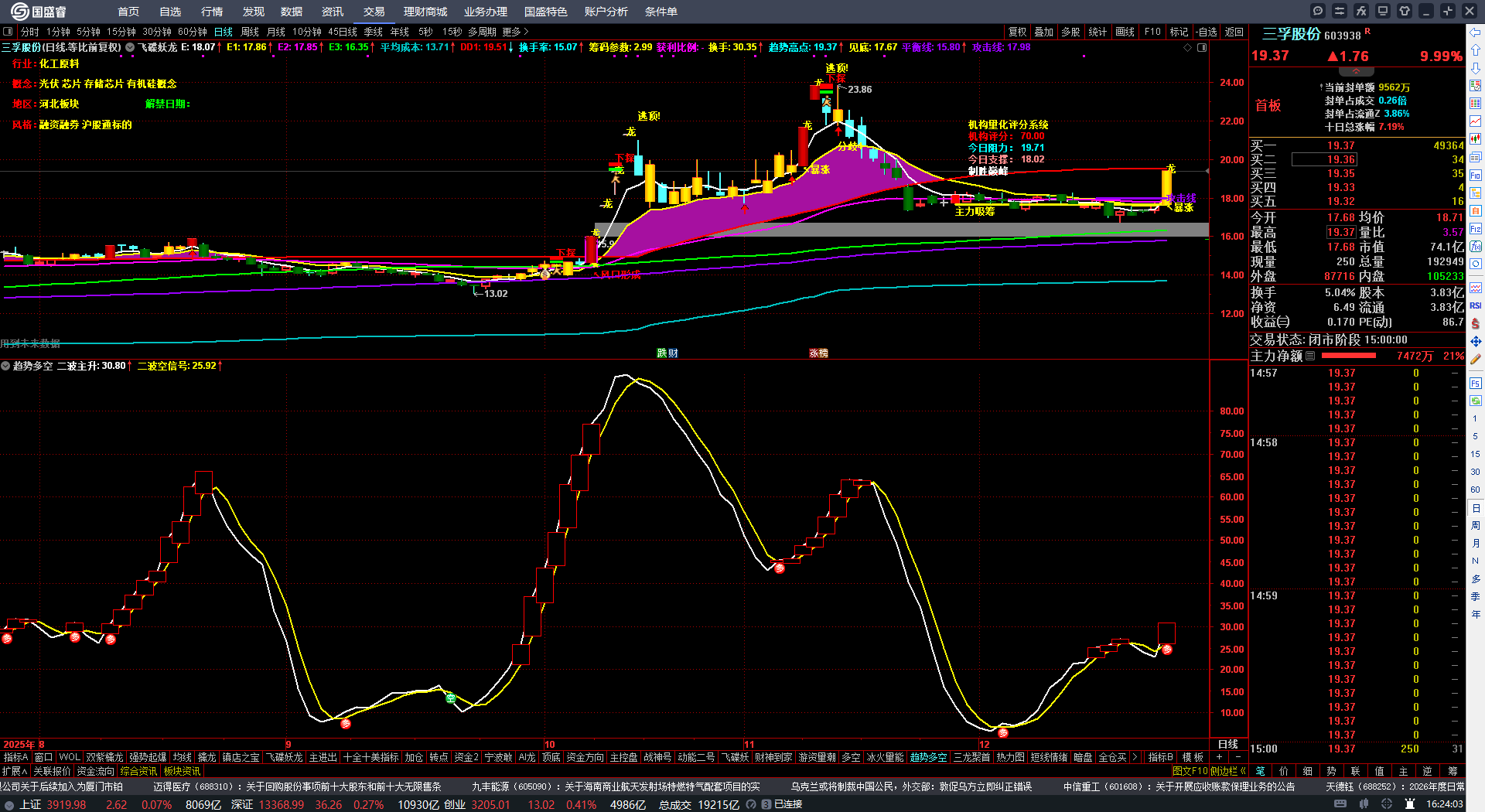Click the blue four-way move icon on sidebar
Image resolution: width=1485 pixels, height=812 pixels.
[x=1476, y=341]
